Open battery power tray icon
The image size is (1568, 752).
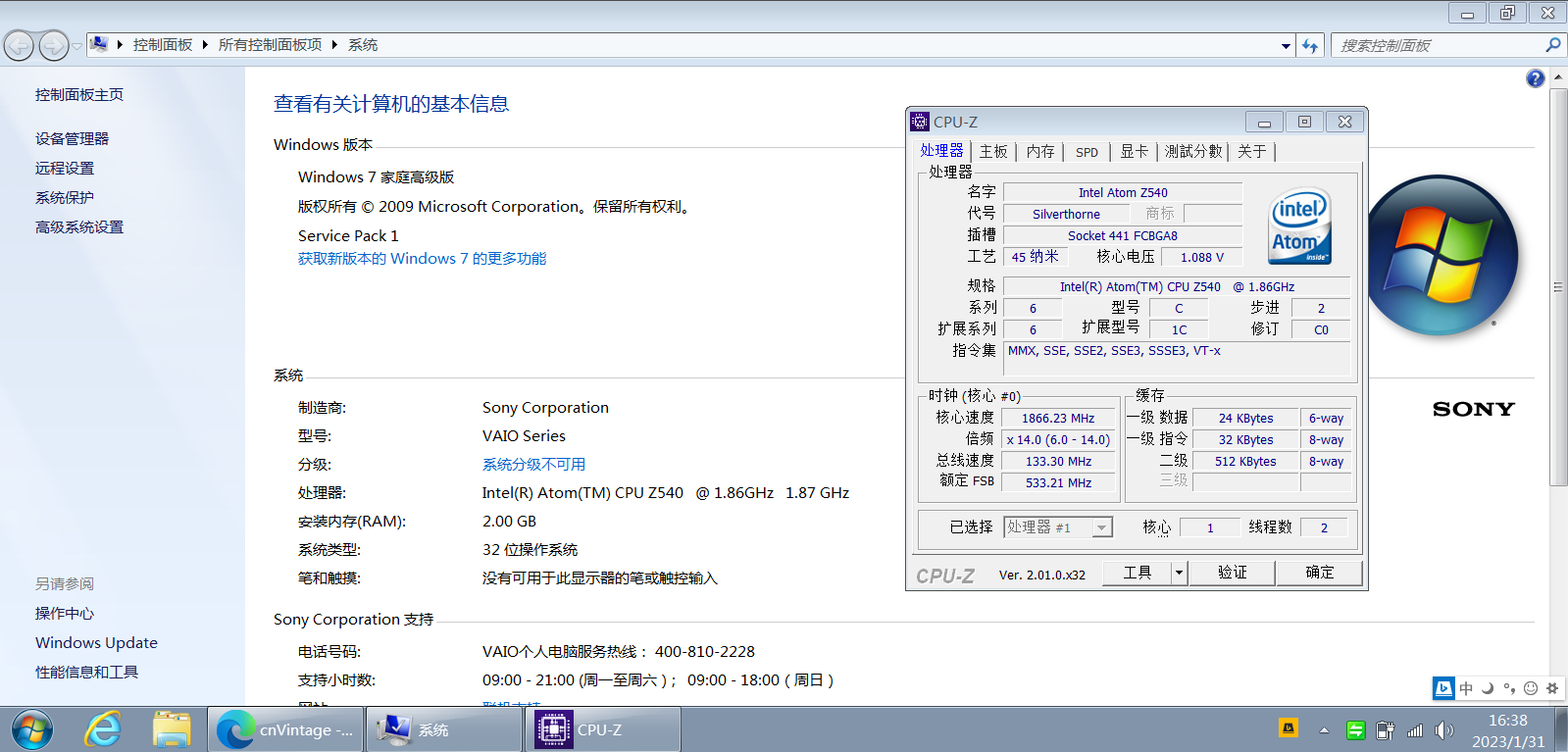tap(1385, 730)
